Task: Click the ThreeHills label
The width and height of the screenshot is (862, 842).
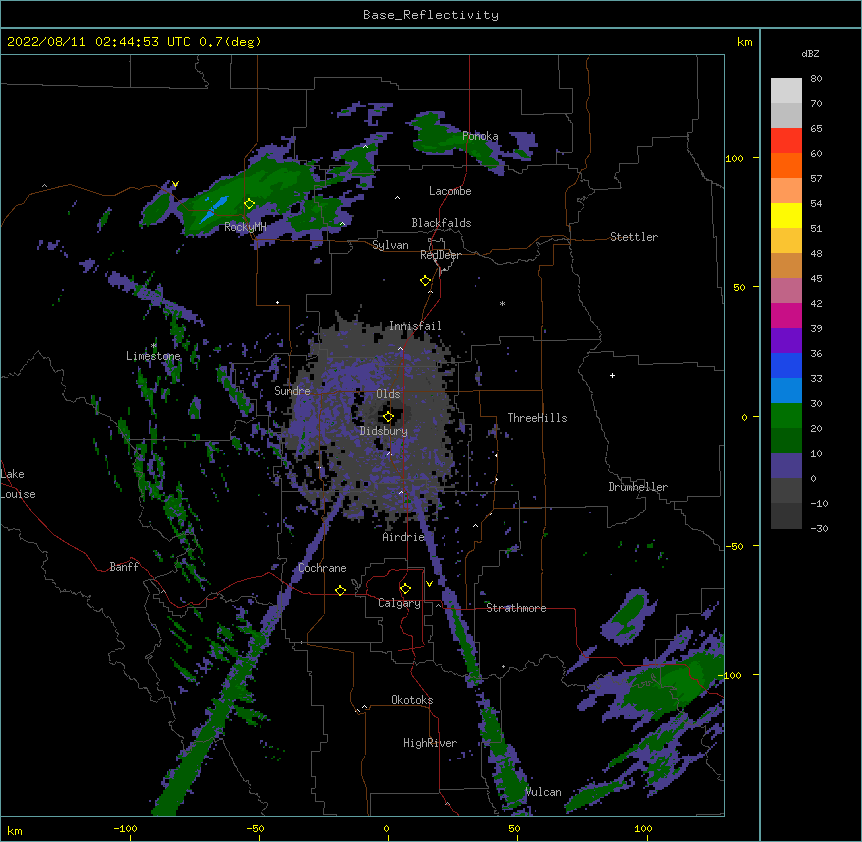Action: coord(537,418)
